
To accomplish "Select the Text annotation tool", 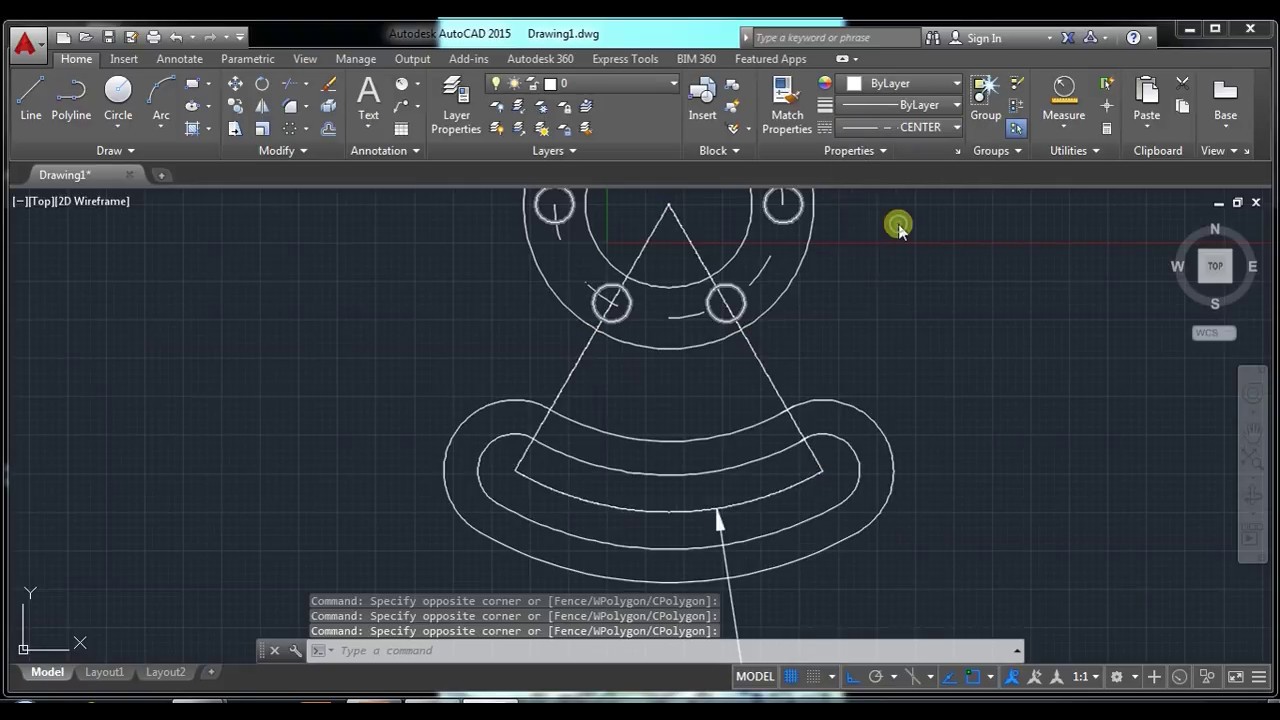I will 368,99.
